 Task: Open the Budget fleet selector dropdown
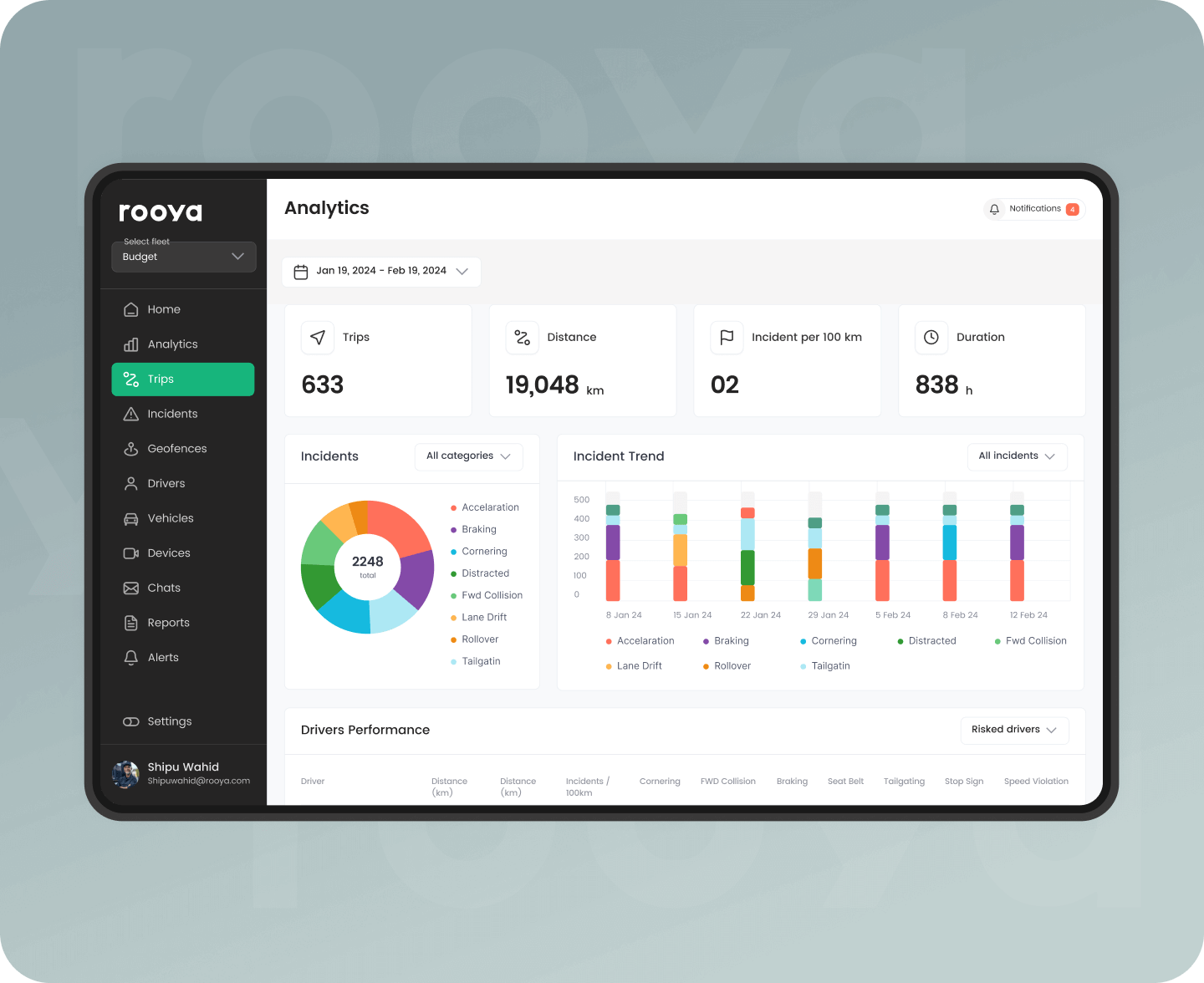[183, 257]
